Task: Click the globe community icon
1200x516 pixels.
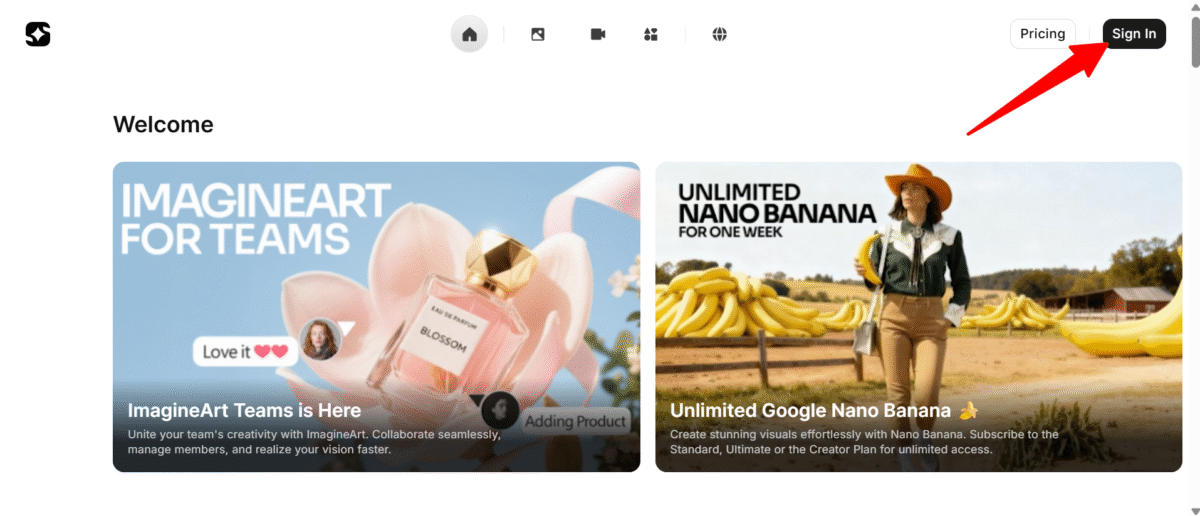Action: pos(719,34)
